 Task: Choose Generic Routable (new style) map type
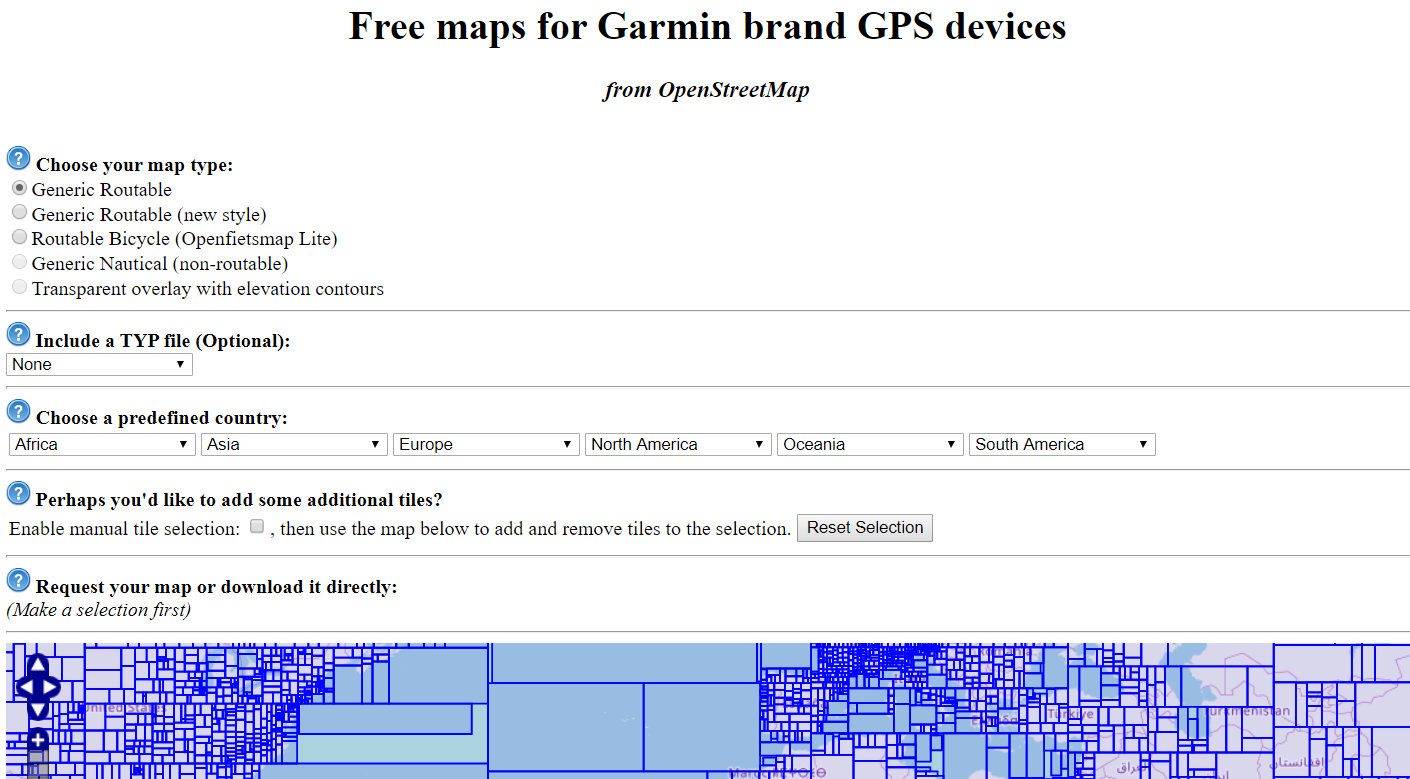[x=19, y=213]
